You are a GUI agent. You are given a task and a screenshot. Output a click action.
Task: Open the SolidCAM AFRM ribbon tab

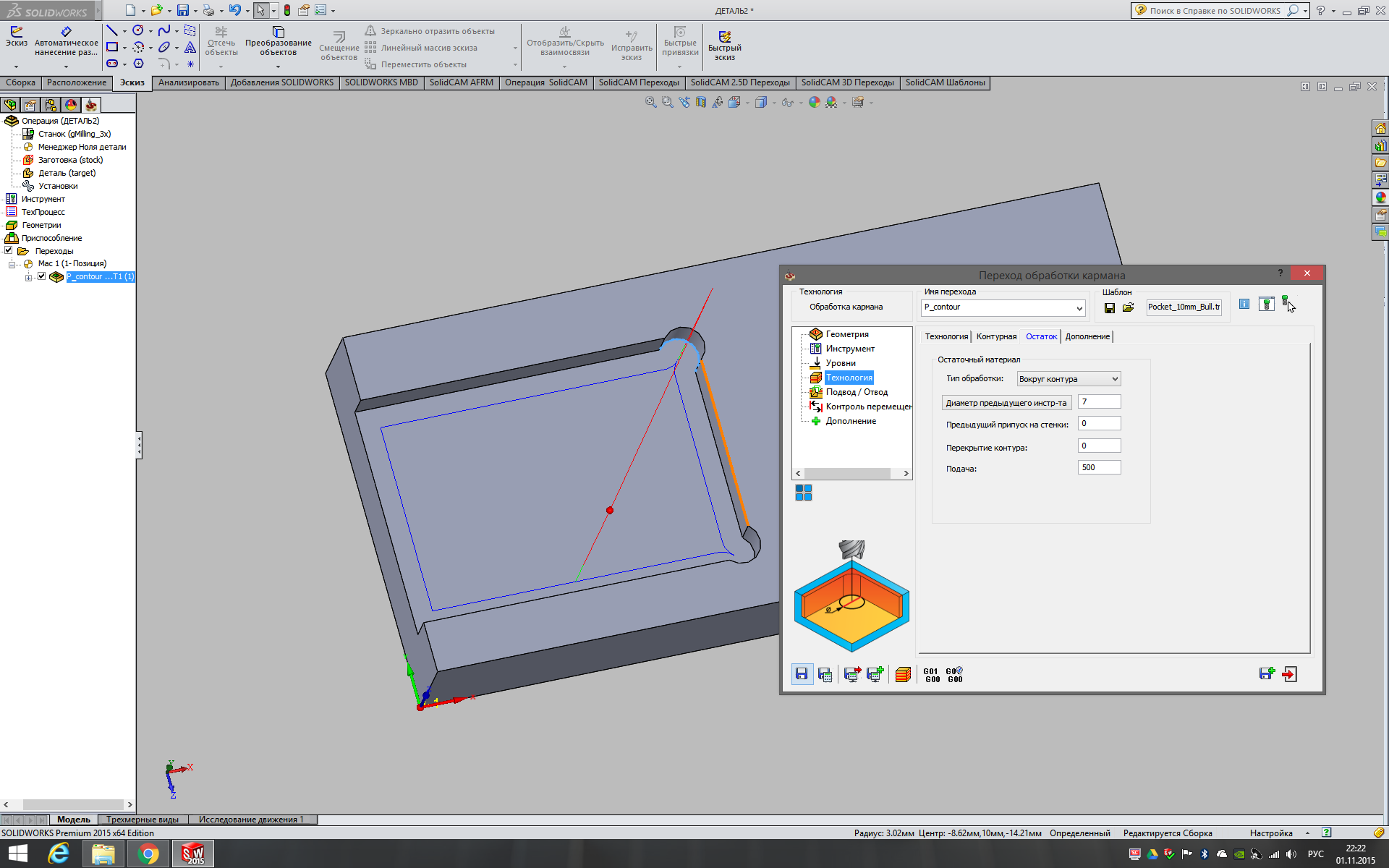click(461, 82)
